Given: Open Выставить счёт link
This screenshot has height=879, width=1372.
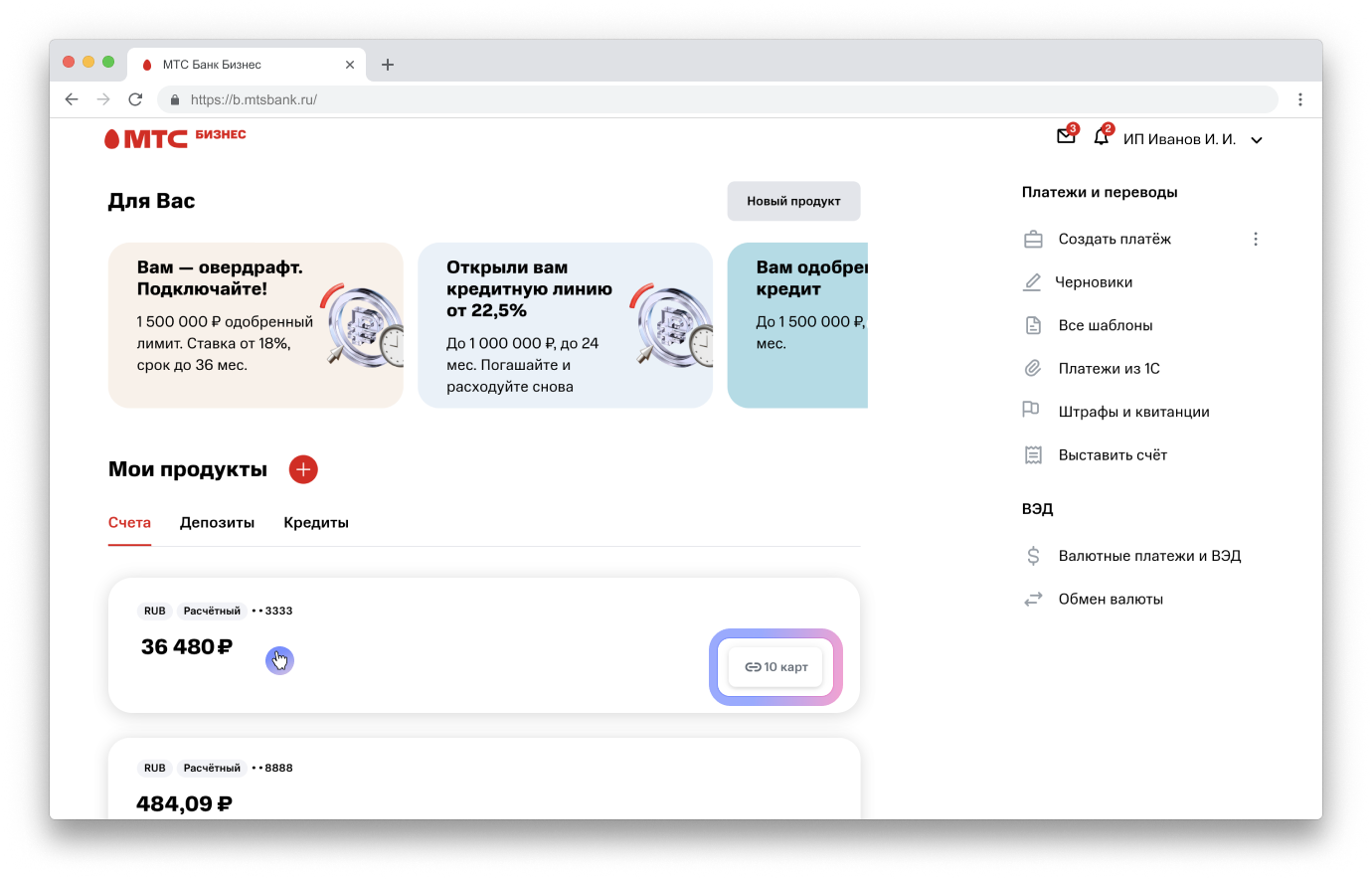Looking at the screenshot, I should 1113,455.
